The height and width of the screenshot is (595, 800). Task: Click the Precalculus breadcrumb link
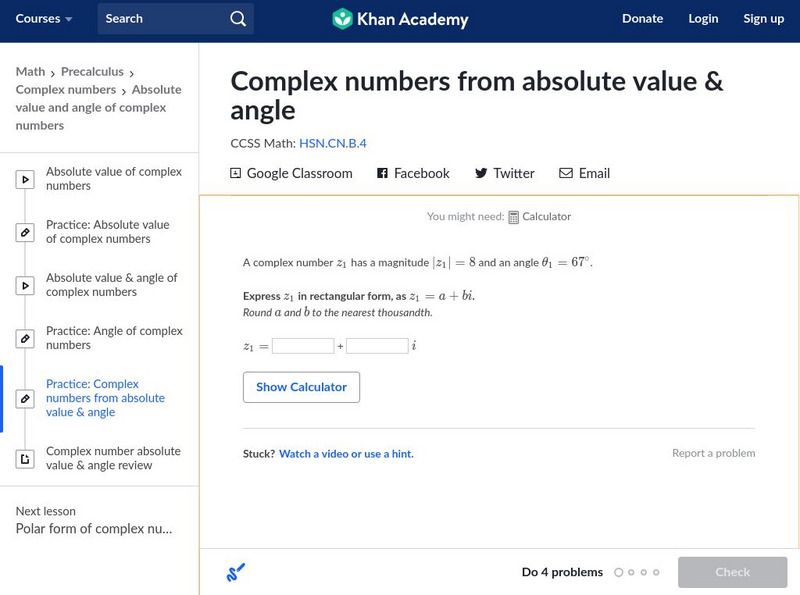point(92,72)
